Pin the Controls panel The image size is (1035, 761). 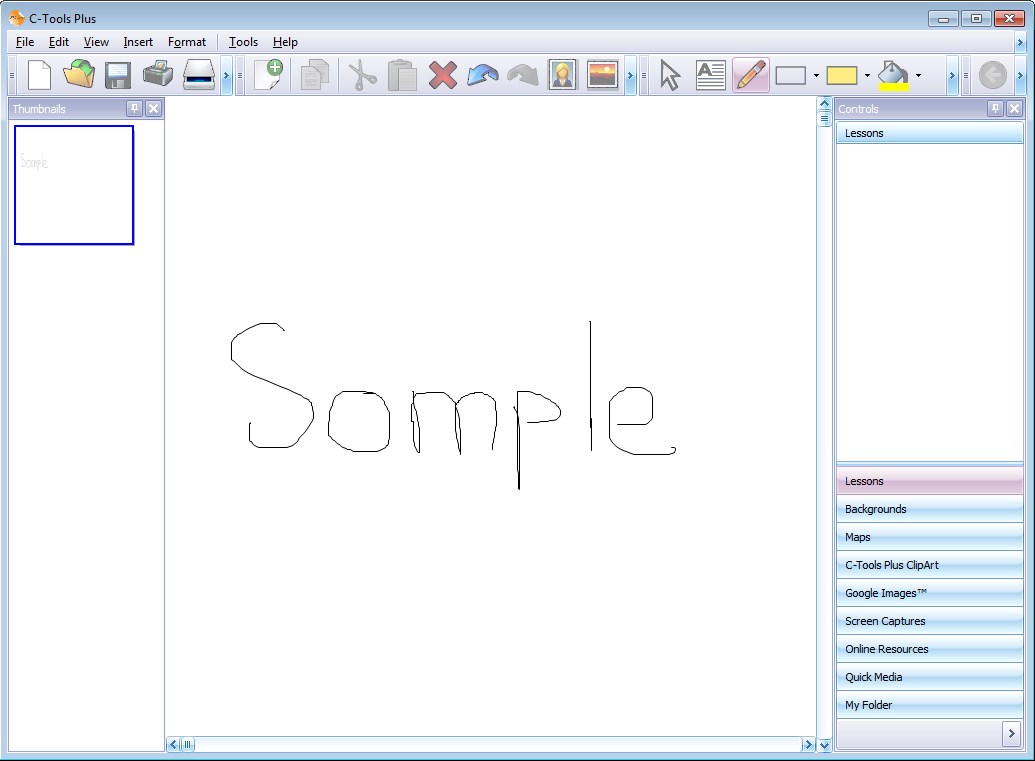(x=995, y=108)
